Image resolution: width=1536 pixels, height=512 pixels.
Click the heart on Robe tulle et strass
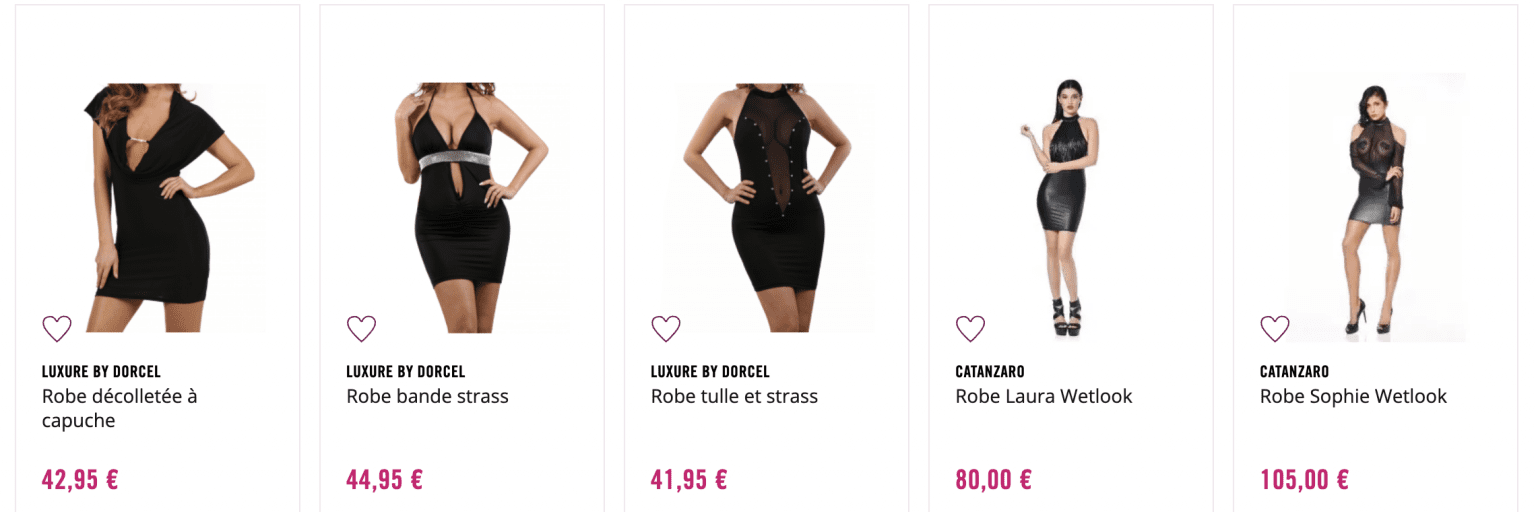tap(666, 328)
